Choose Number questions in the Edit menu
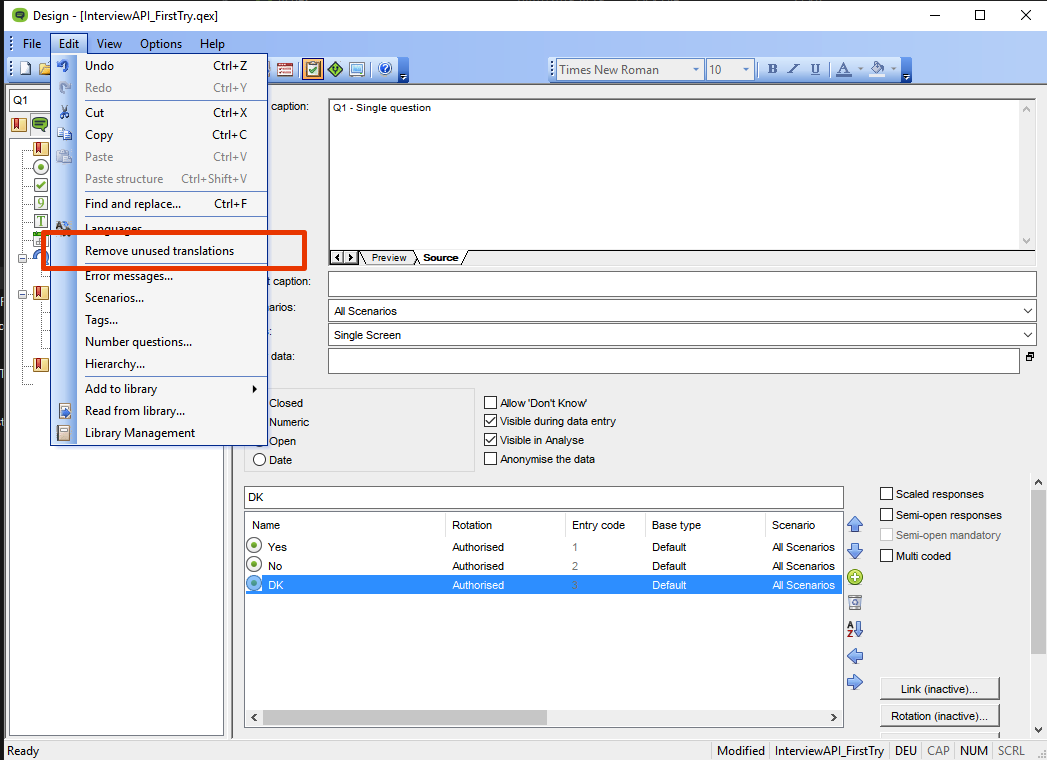This screenshot has width=1047, height=760. point(160,342)
